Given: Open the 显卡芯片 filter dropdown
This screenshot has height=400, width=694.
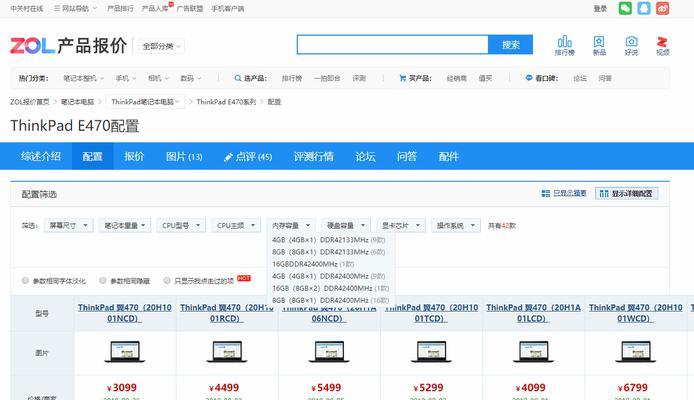Looking at the screenshot, I should point(401,225).
